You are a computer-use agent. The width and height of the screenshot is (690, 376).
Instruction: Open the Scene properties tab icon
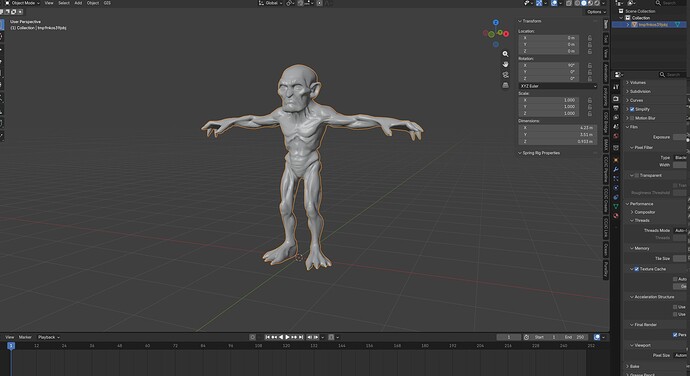(x=616, y=126)
